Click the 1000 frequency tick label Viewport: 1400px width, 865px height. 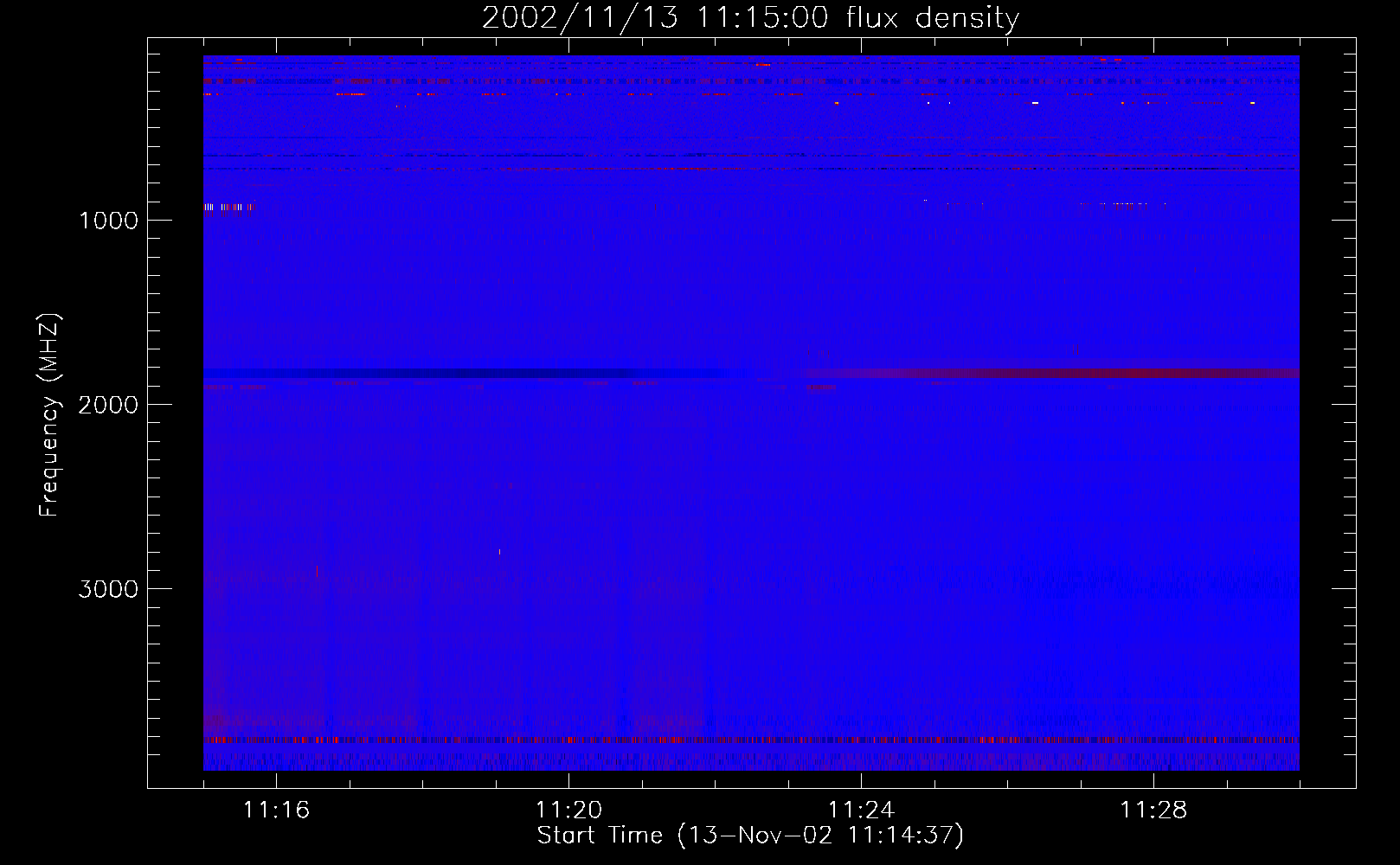pyautogui.click(x=108, y=221)
